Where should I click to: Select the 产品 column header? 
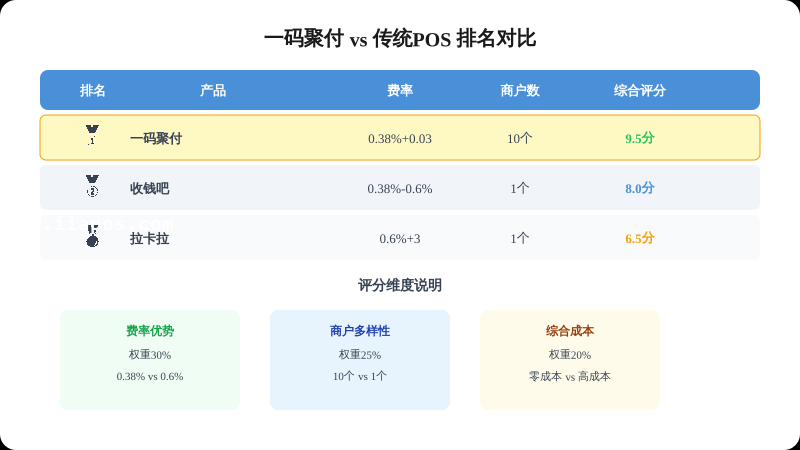[213, 90]
